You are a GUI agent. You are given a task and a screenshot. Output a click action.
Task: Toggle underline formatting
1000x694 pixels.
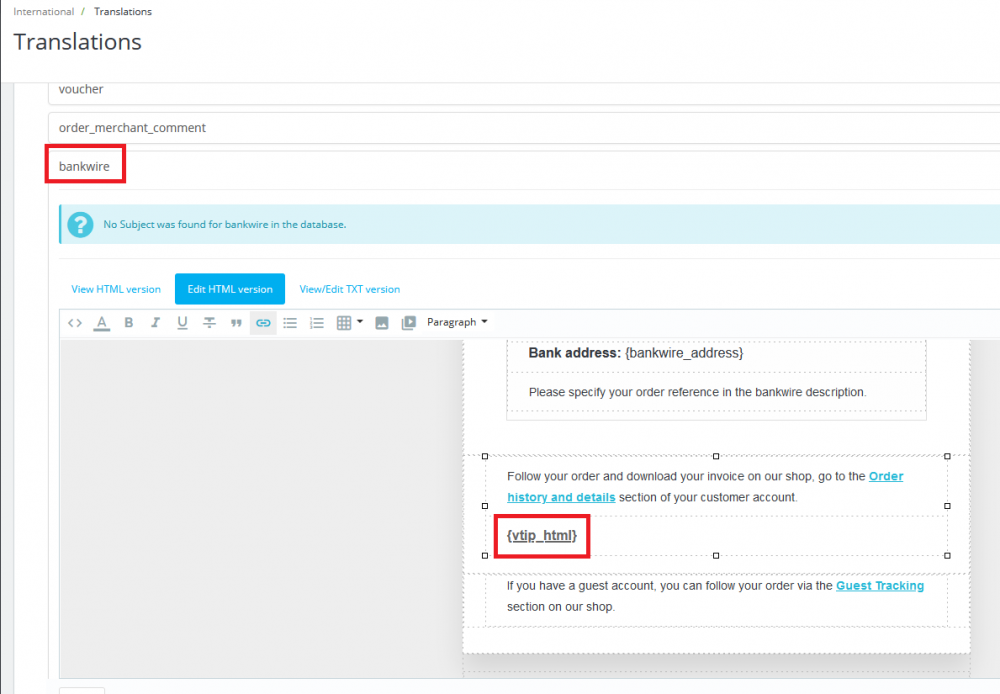182,323
